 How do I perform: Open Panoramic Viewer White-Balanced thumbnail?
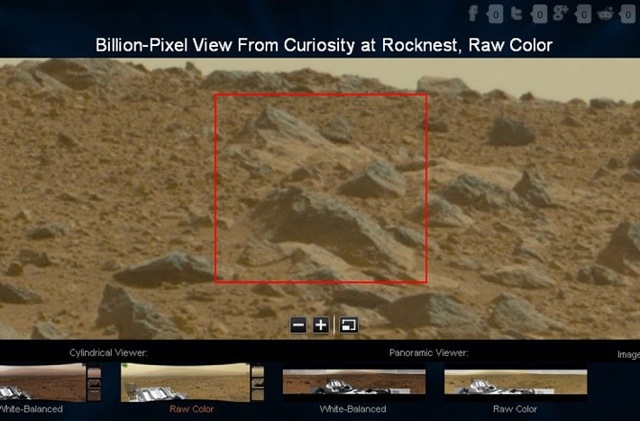click(x=354, y=382)
